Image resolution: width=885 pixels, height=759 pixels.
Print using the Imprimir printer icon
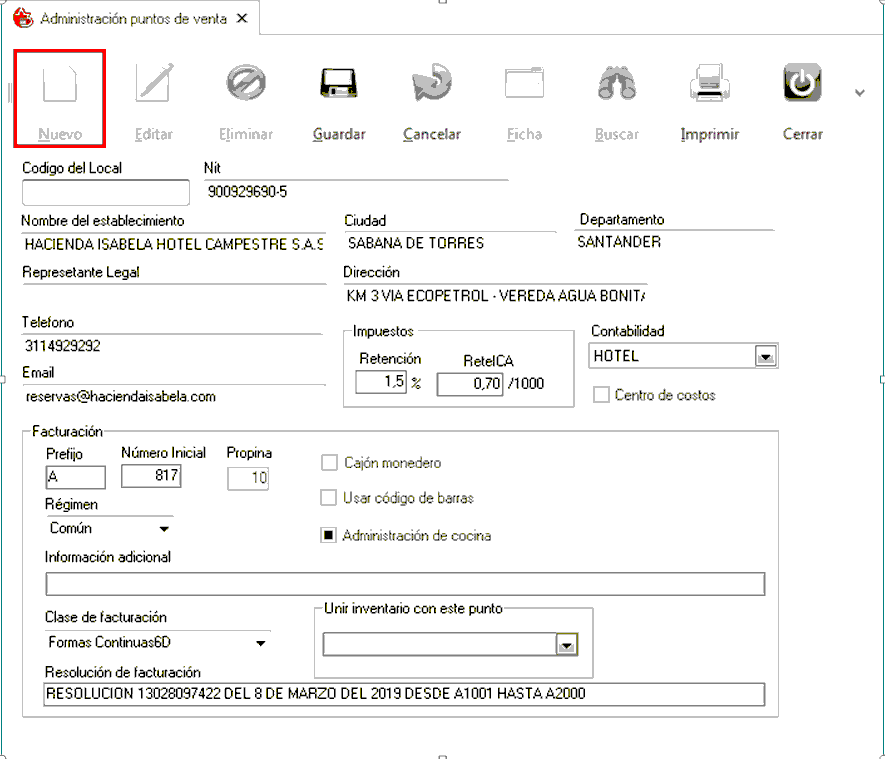click(710, 85)
